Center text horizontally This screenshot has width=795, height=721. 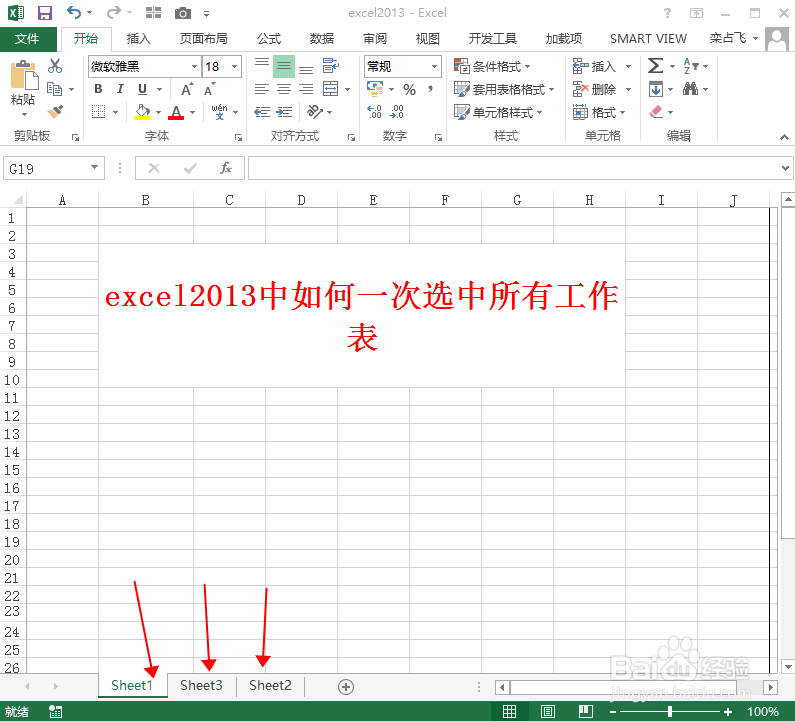284,89
